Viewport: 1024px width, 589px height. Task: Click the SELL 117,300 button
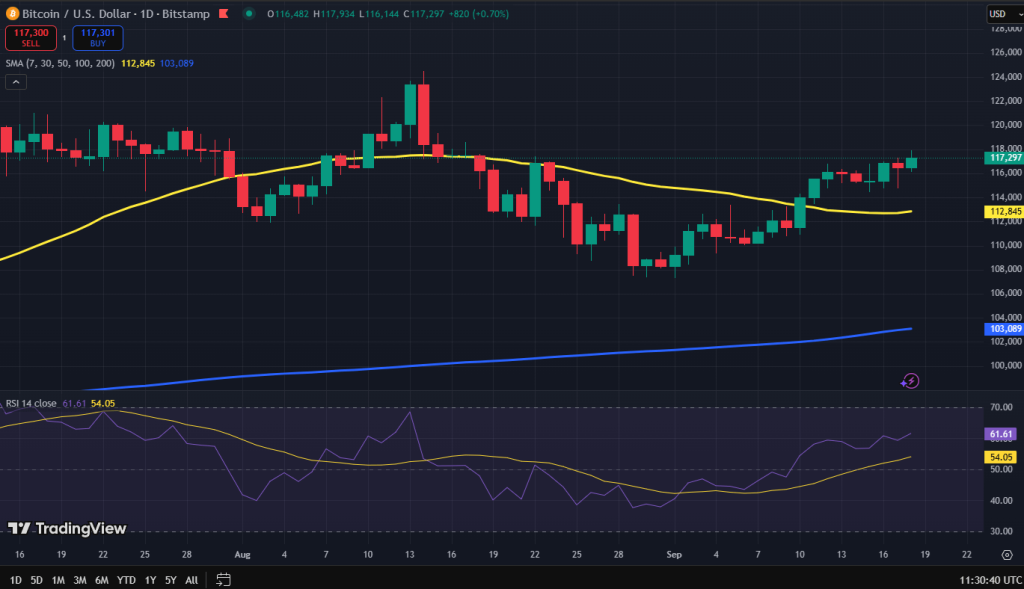coord(31,38)
